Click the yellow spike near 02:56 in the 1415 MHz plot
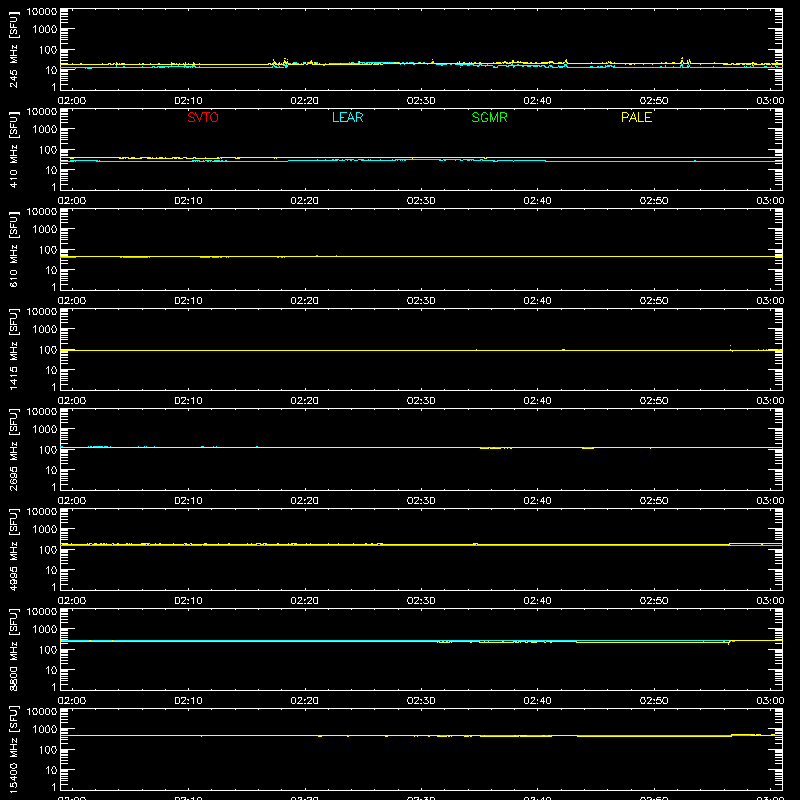 (731, 348)
